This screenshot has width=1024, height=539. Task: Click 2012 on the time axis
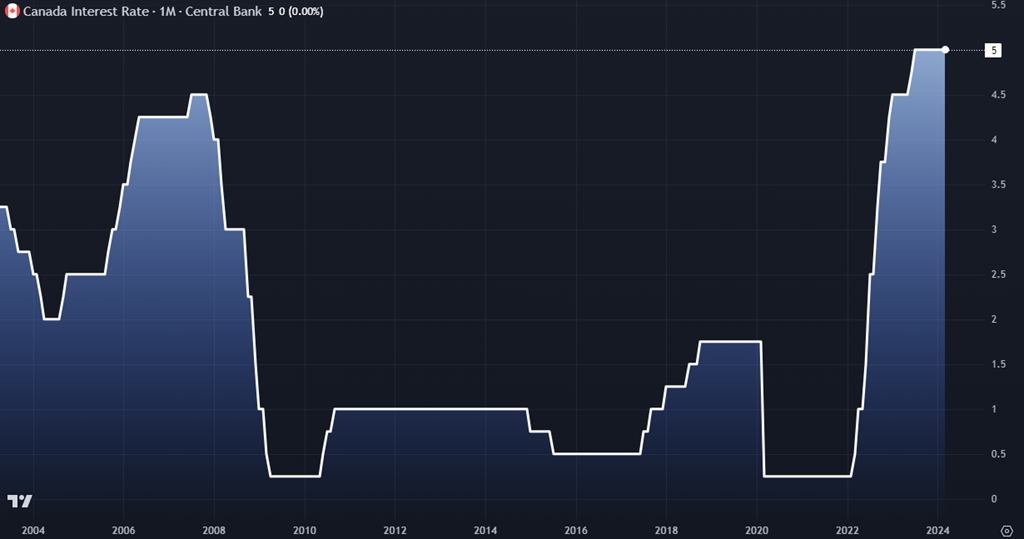395,530
